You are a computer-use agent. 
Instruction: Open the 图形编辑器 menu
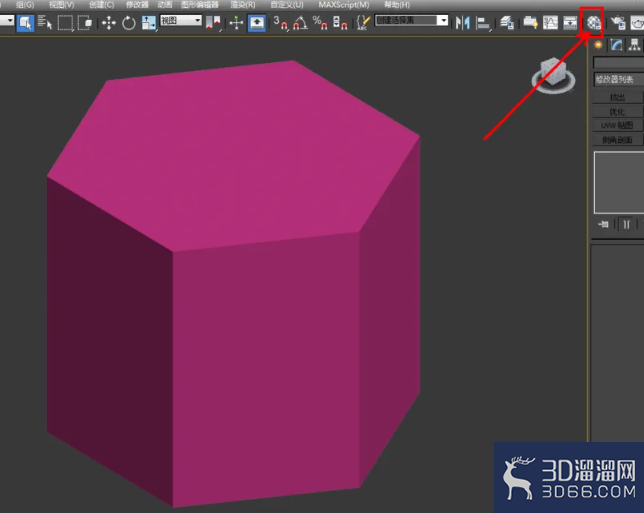coord(200,5)
